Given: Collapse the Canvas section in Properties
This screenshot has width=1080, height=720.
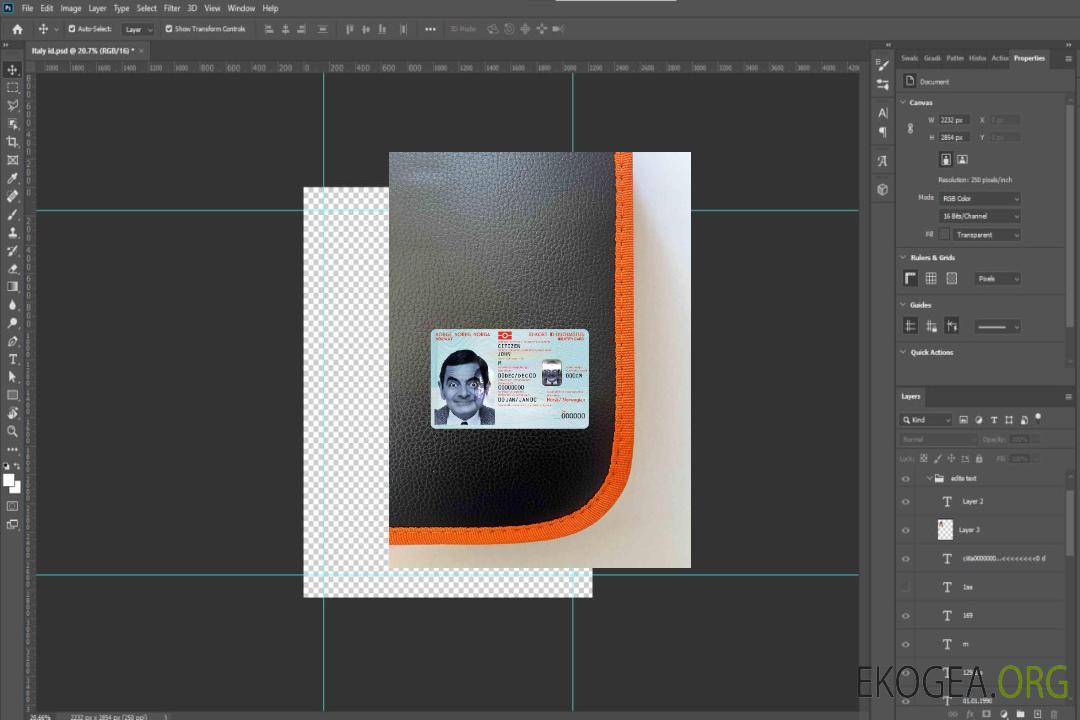Looking at the screenshot, I should 904,102.
